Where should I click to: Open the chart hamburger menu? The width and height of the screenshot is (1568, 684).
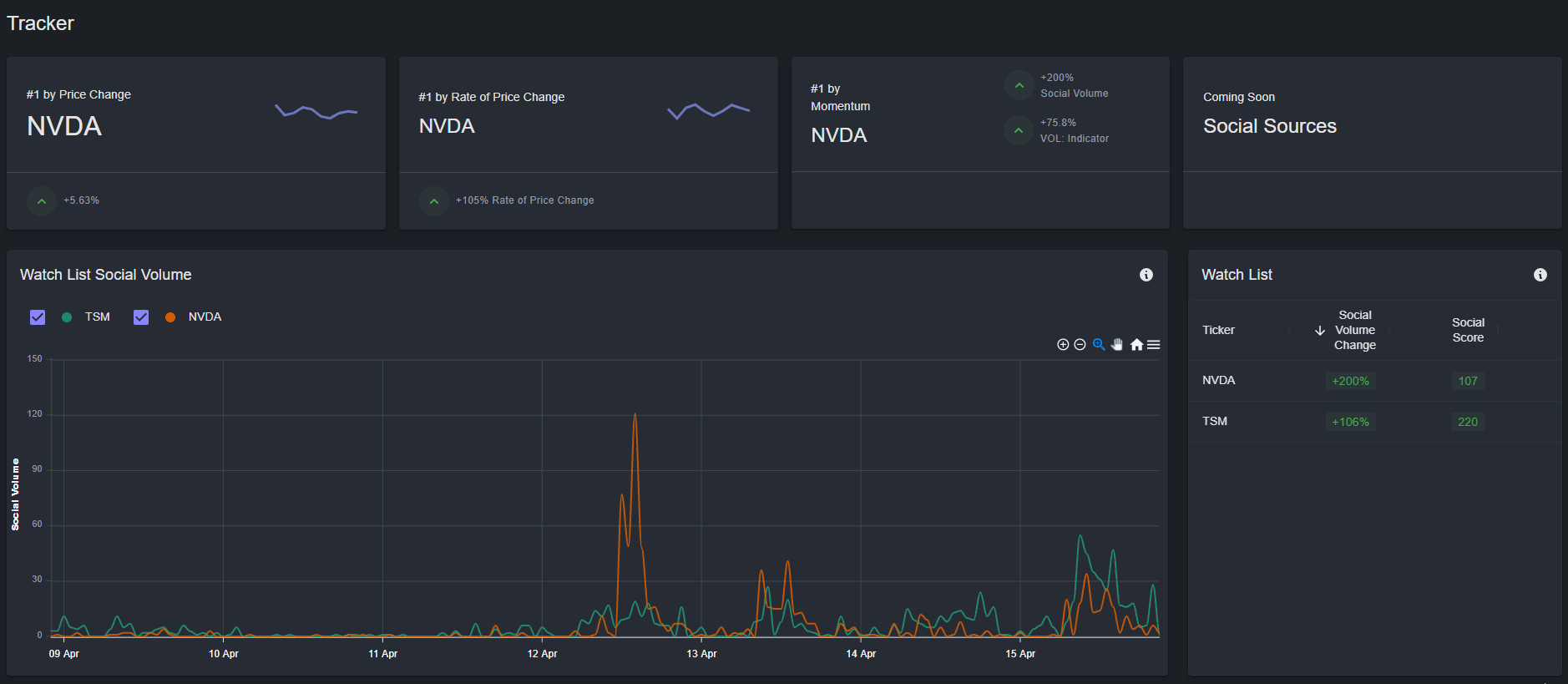[x=1154, y=345]
